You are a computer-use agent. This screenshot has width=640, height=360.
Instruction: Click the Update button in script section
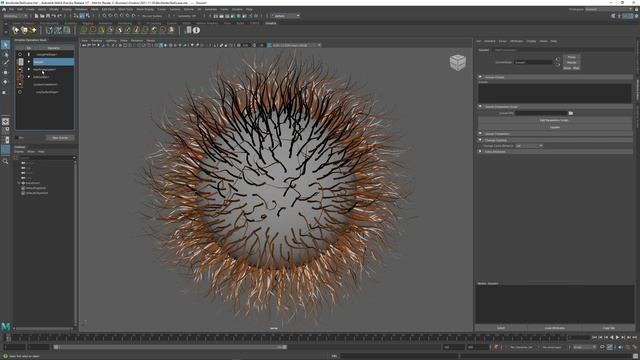point(555,127)
